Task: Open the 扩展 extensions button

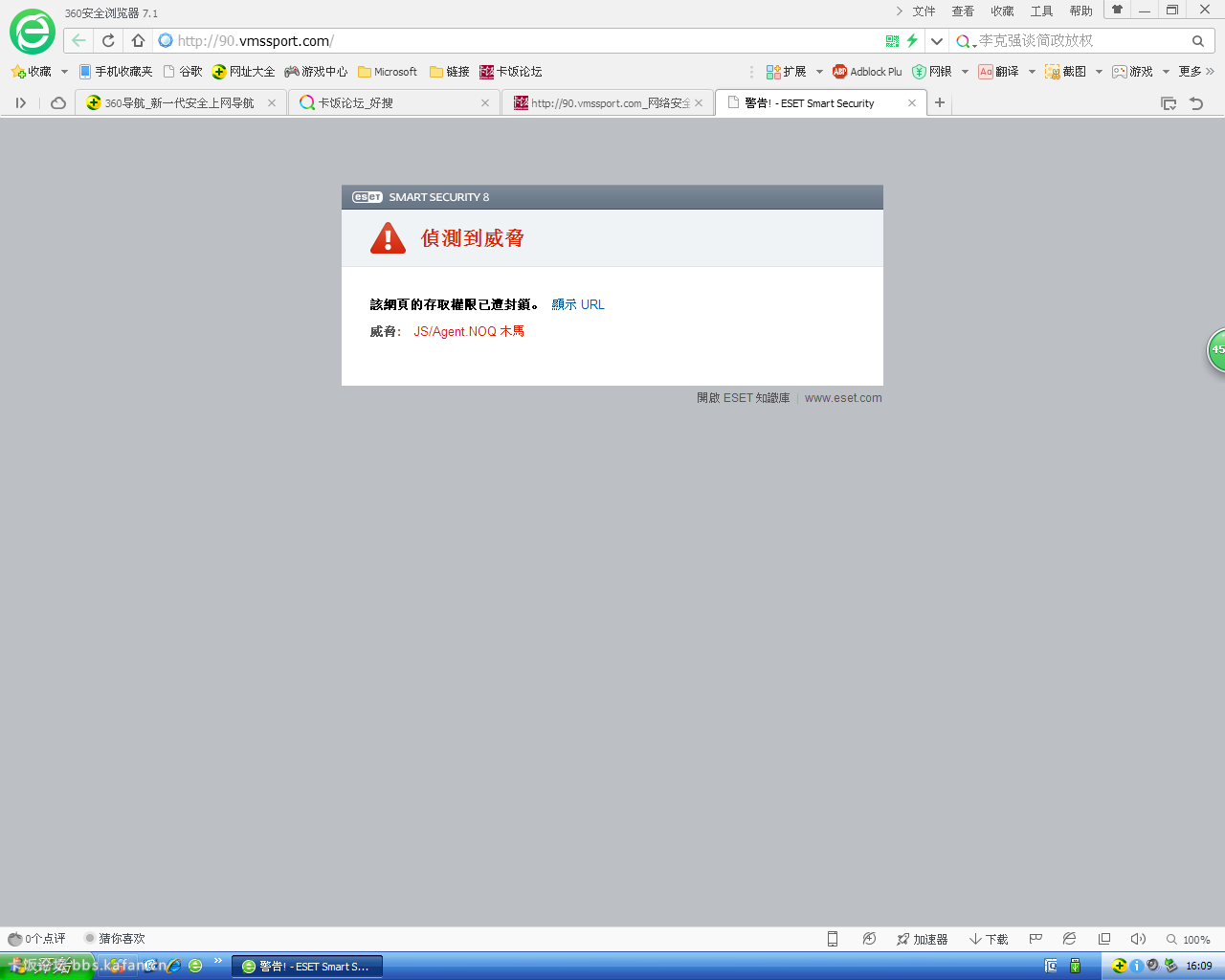Action: pyautogui.click(x=786, y=72)
